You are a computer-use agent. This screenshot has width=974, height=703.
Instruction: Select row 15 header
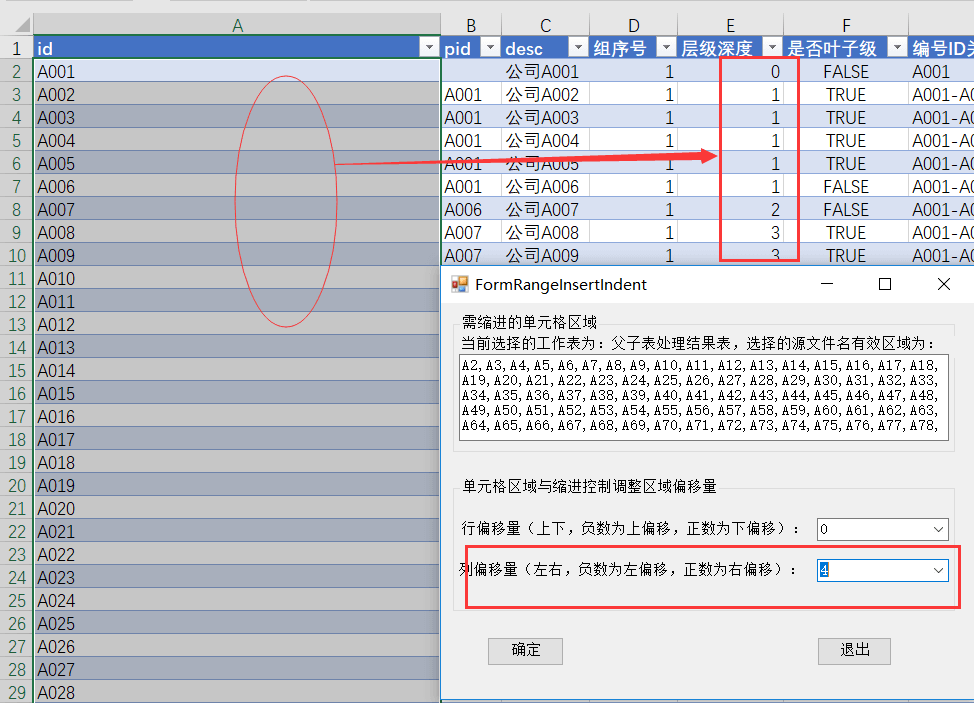pos(17,371)
